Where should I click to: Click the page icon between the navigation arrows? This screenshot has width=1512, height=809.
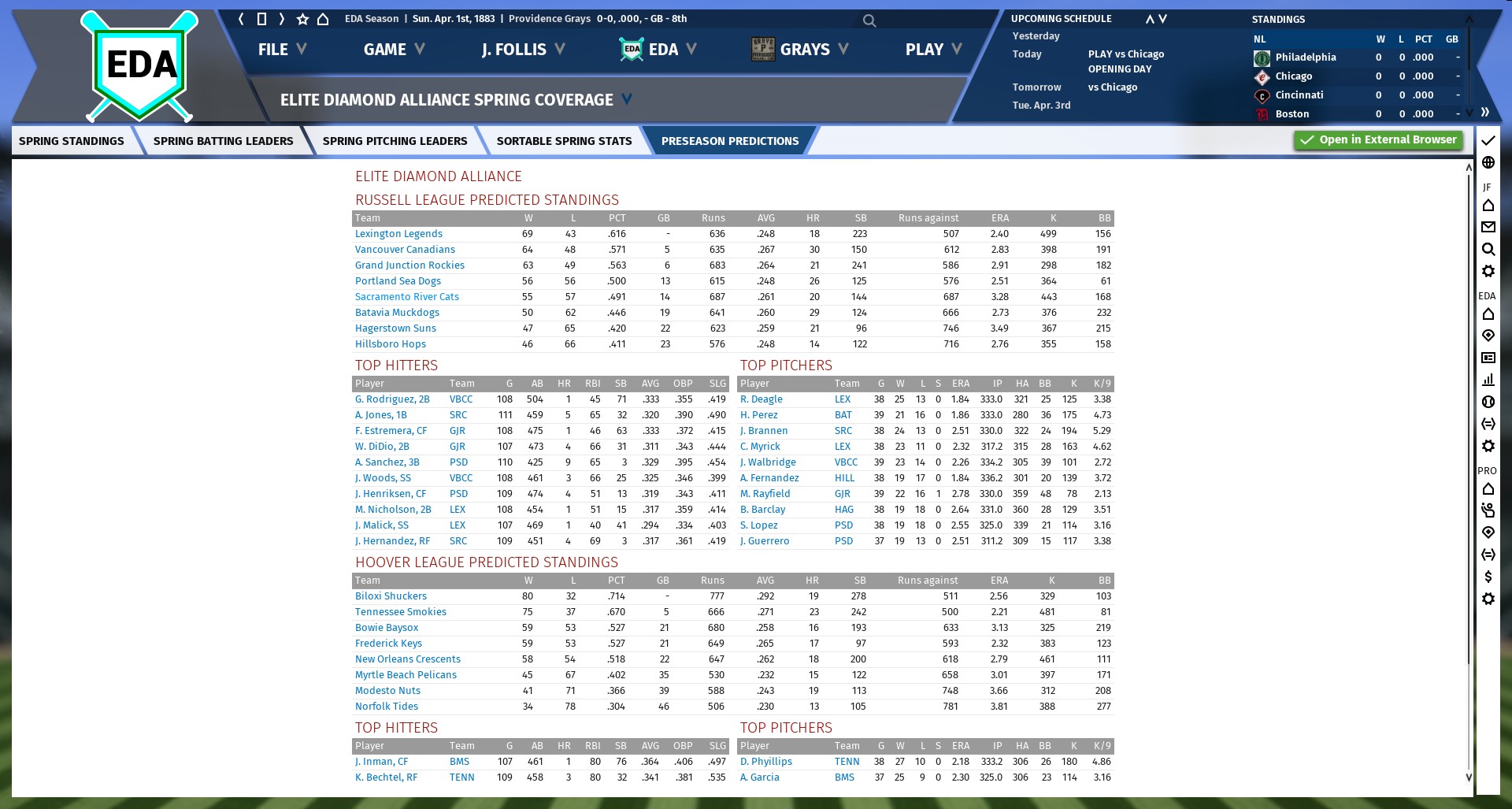point(261,19)
